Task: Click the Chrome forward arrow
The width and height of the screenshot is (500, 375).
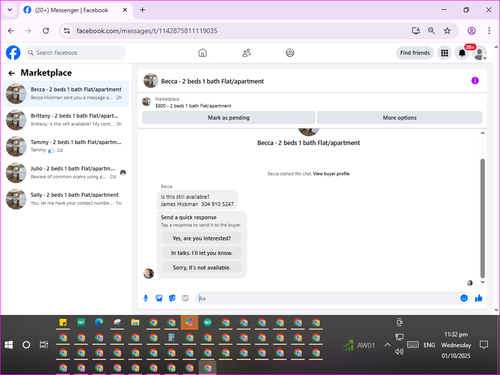Action: pos(28,31)
